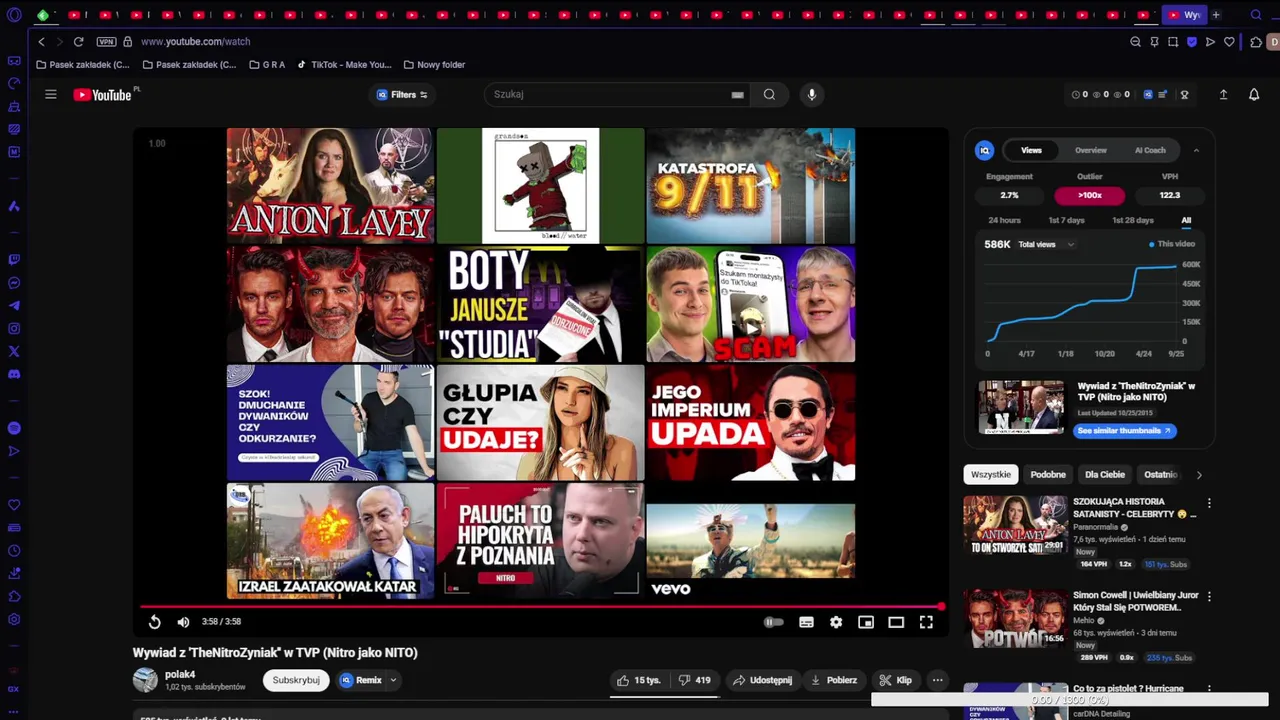
Task: Select the 1st 7 days range
Action: [x=1066, y=220]
